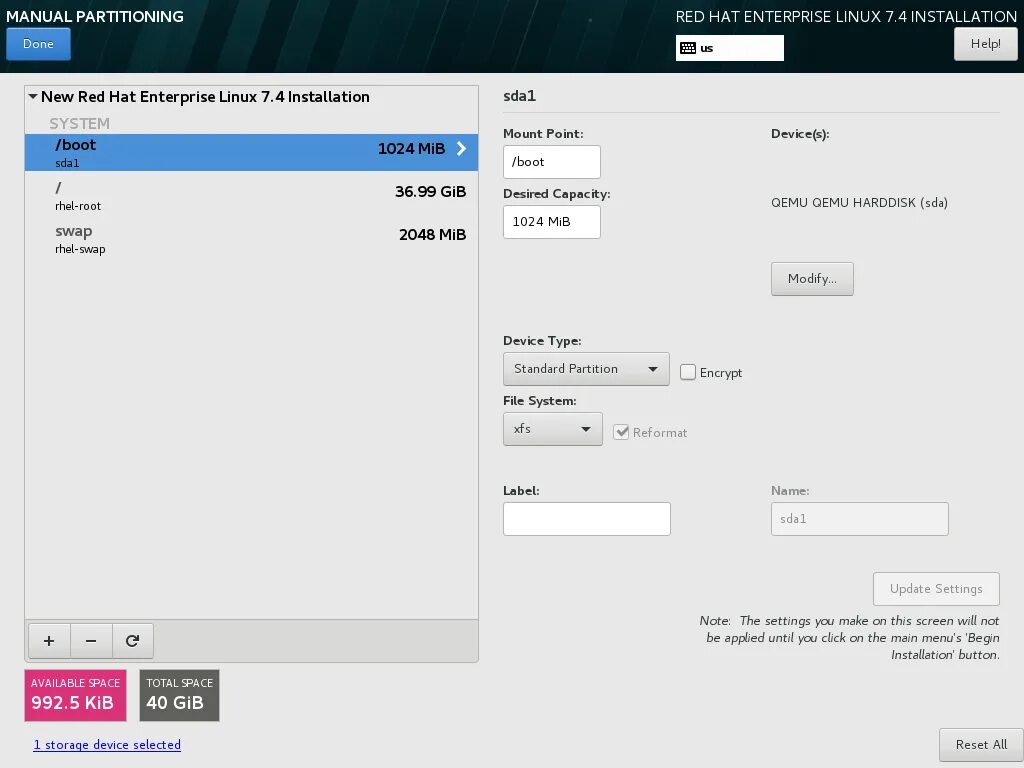Open the Device Type dropdown
Viewport: 1024px width, 768px height.
coord(586,369)
